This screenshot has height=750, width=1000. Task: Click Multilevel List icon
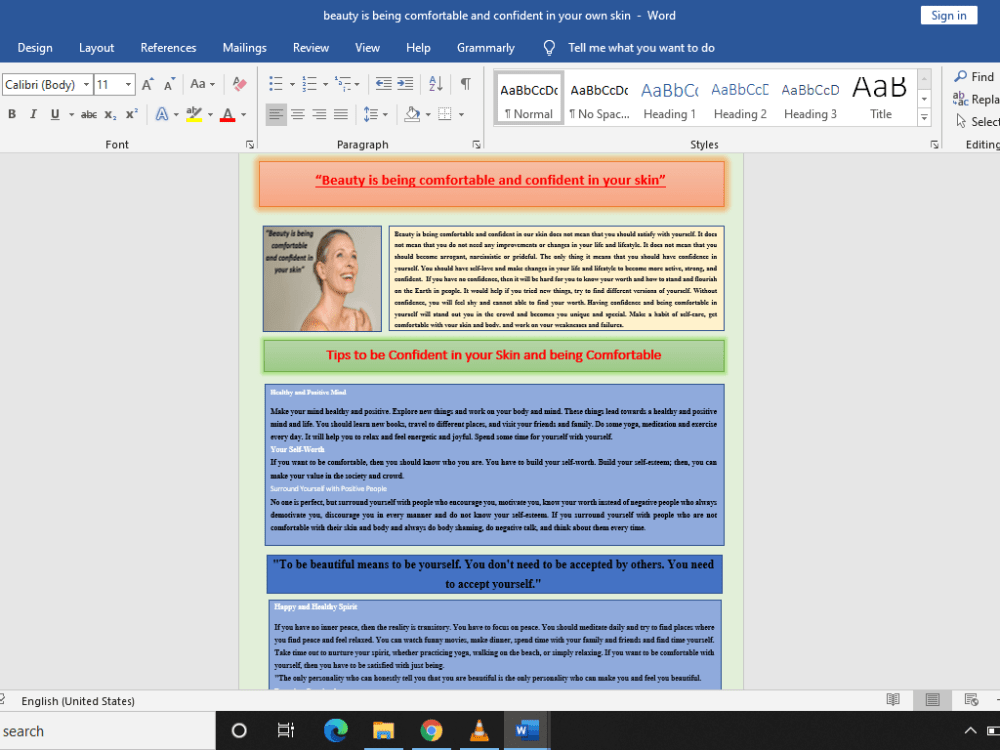(343, 84)
